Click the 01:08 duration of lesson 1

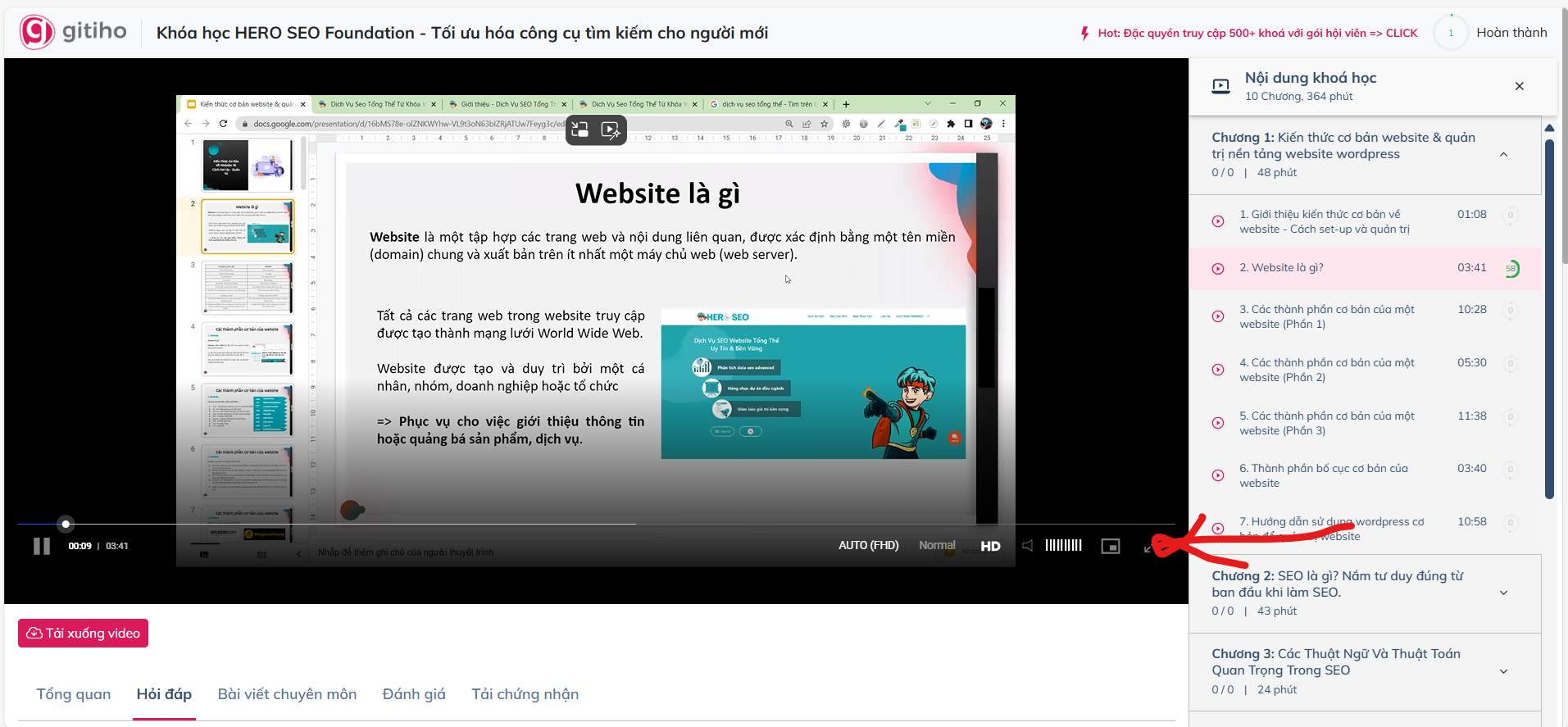(1471, 215)
